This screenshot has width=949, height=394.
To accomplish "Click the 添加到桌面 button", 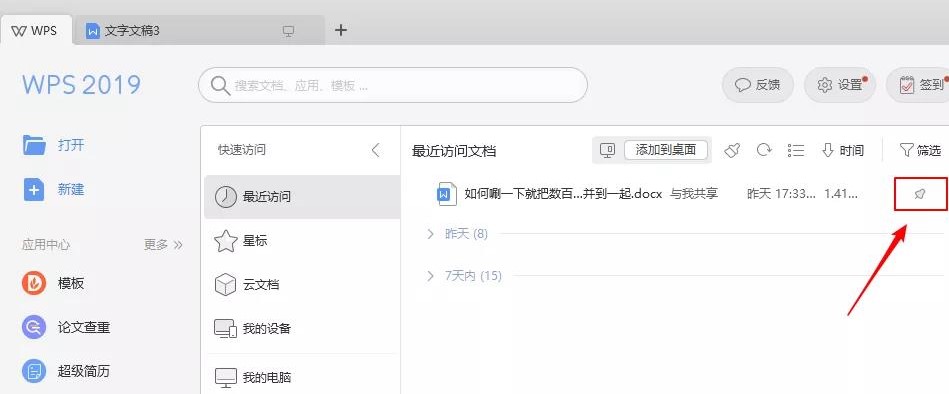I will click(x=666, y=150).
